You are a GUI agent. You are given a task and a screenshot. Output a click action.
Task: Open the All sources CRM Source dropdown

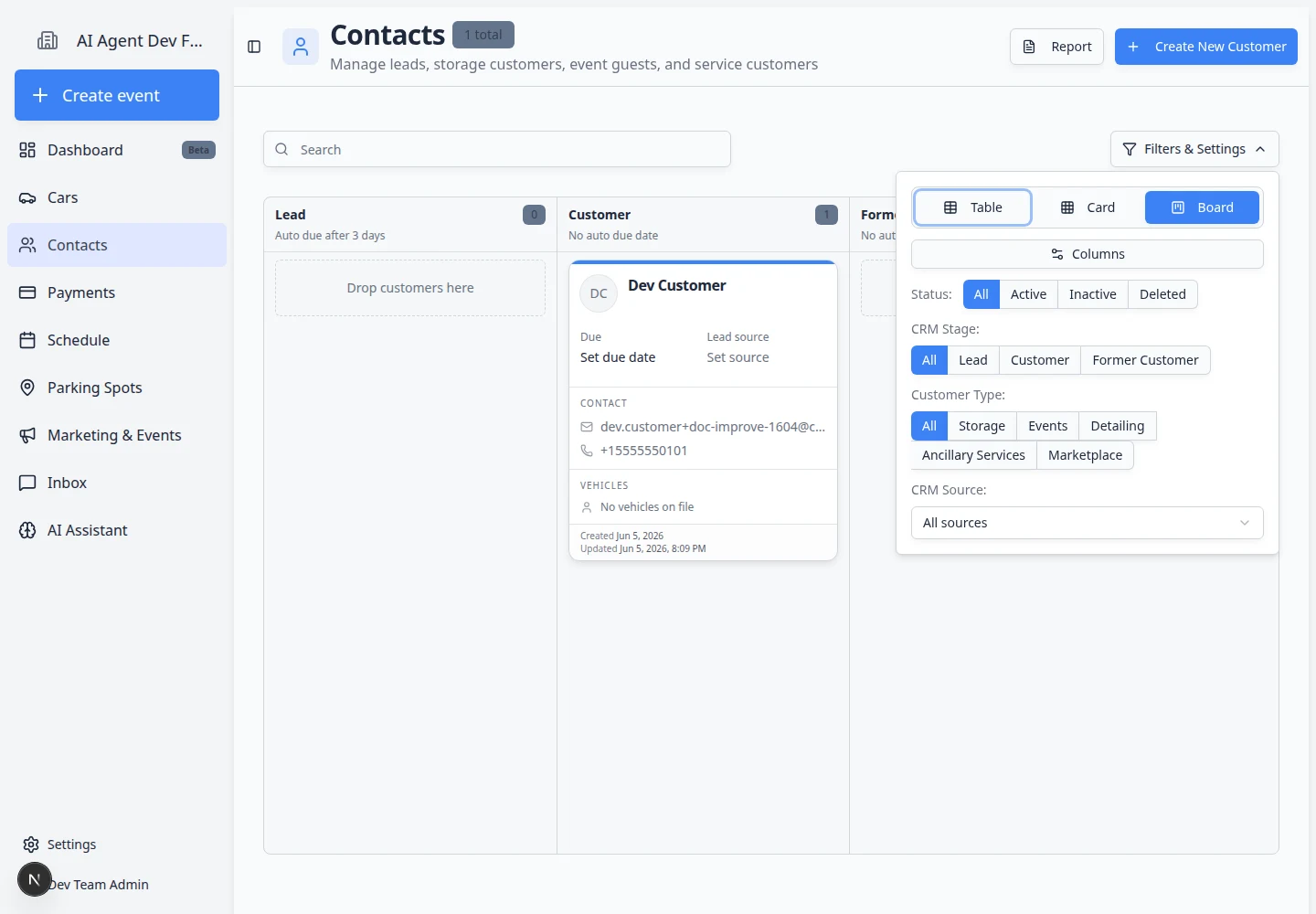click(x=1088, y=523)
